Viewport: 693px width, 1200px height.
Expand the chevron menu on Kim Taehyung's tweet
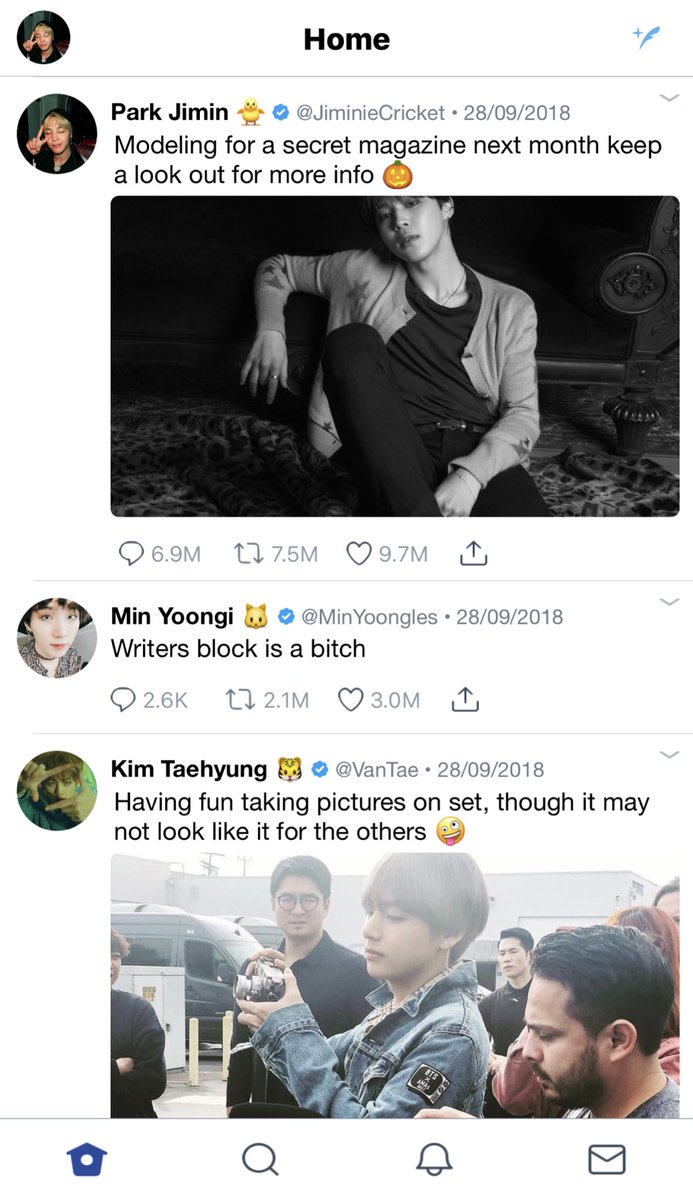670,755
